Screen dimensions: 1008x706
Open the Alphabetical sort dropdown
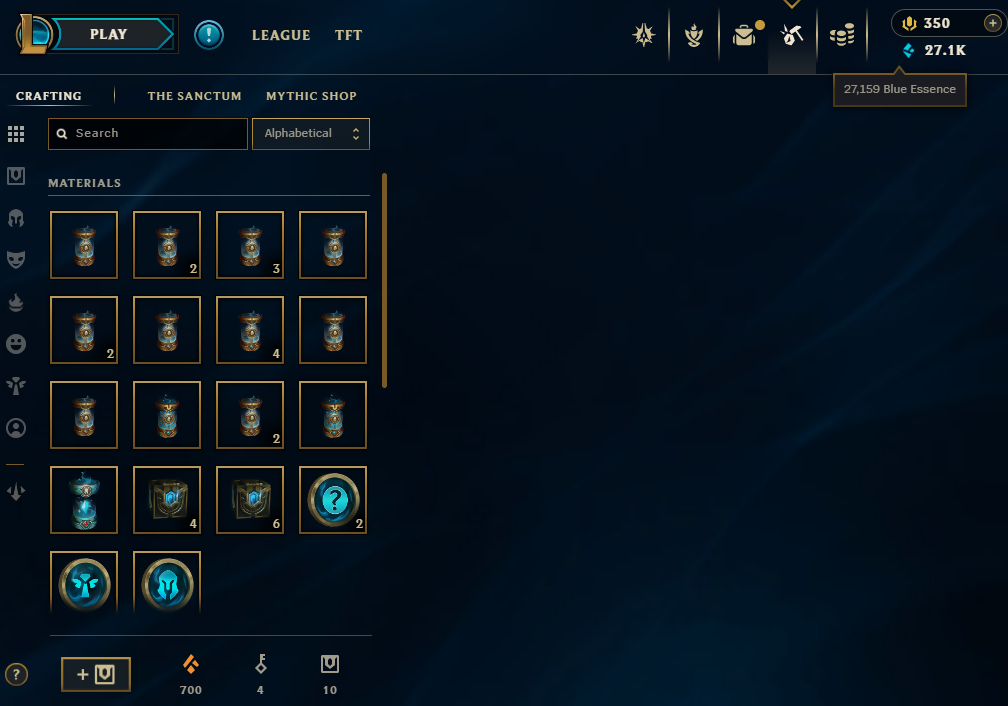point(311,134)
